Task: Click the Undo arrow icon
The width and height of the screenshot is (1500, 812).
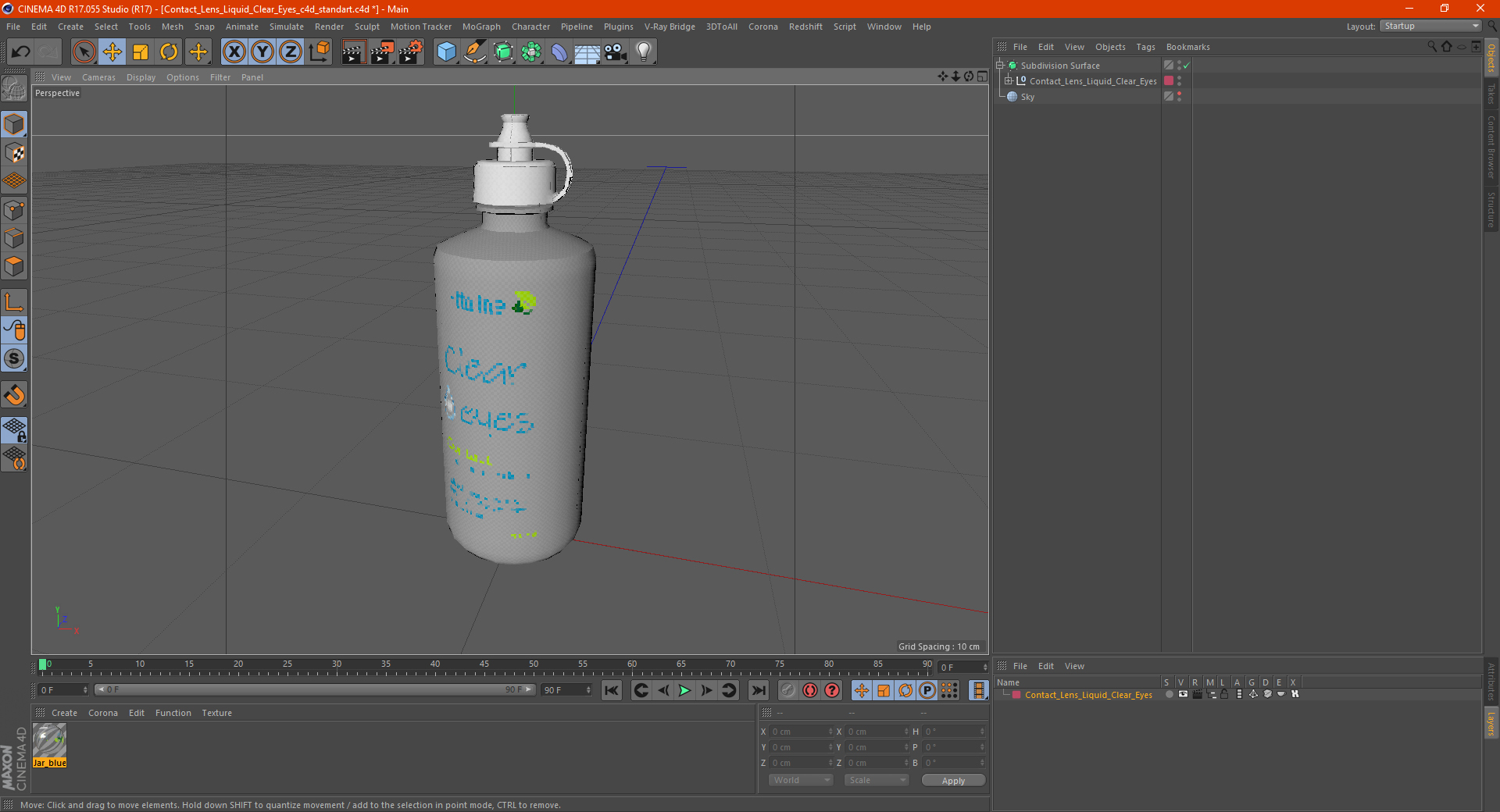Action: click(x=21, y=52)
